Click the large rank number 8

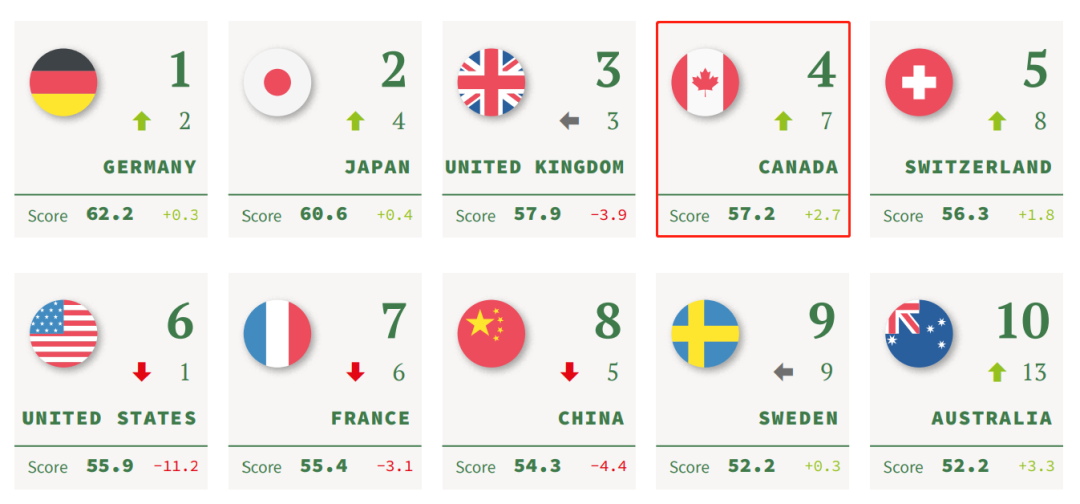coord(608,321)
